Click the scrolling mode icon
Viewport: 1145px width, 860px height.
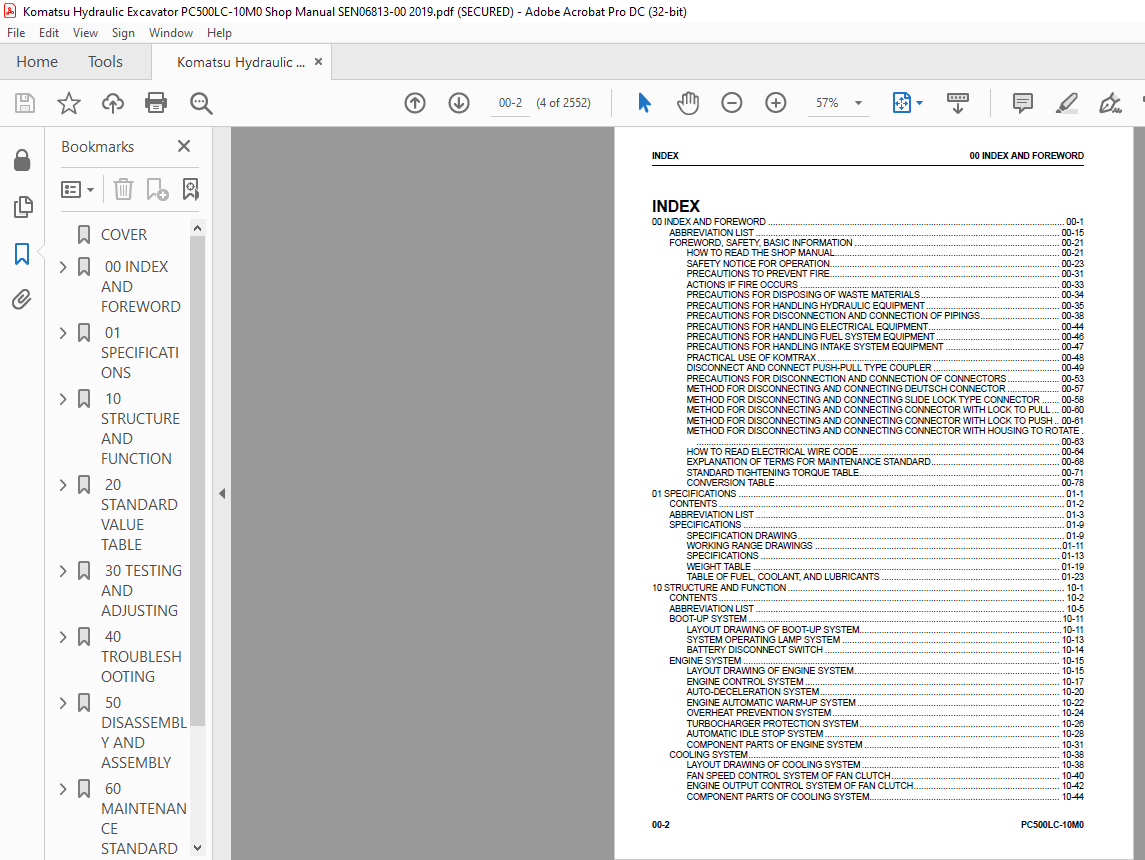957,103
